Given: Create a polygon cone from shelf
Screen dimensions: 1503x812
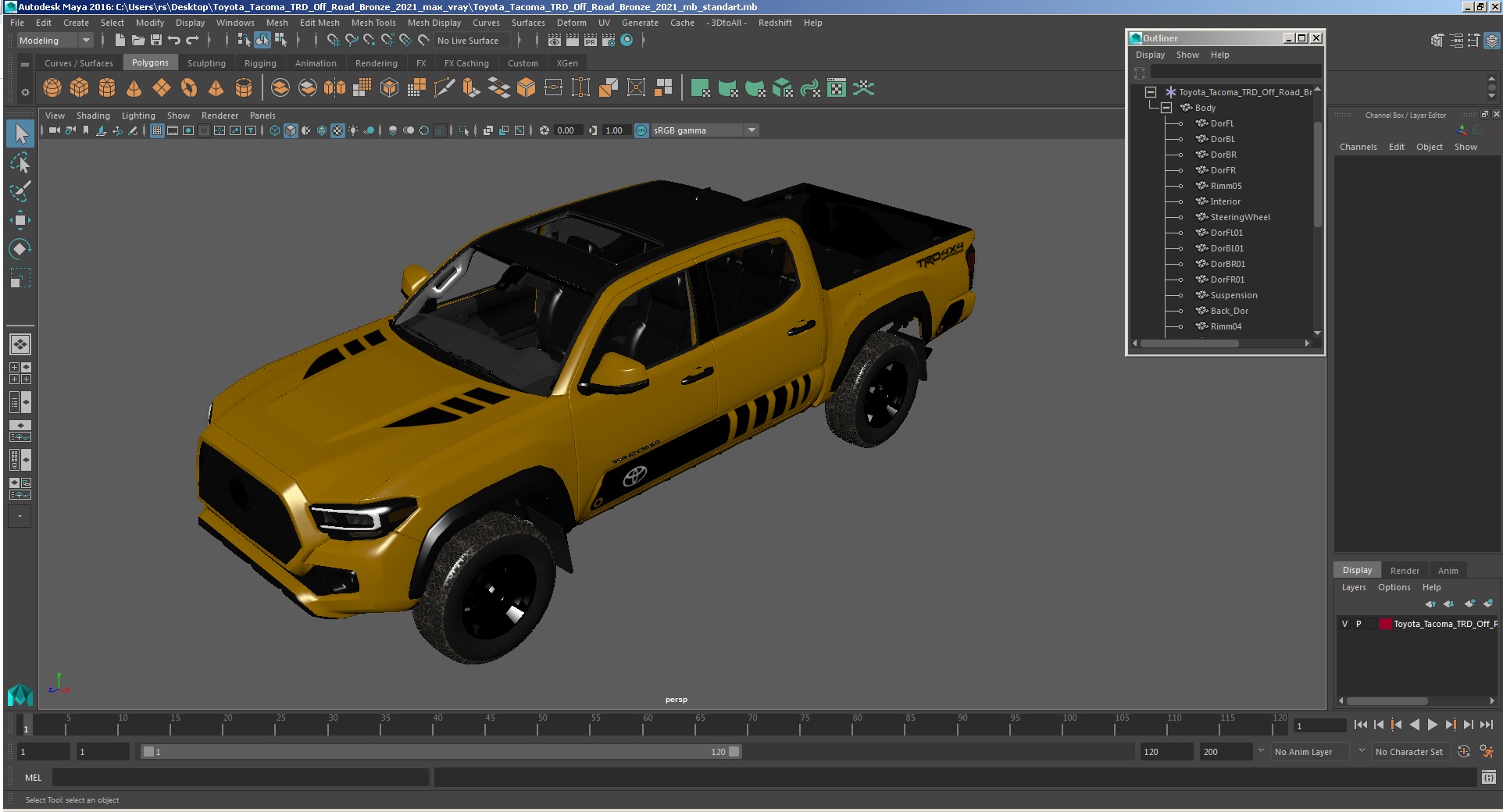Looking at the screenshot, I should [134, 88].
